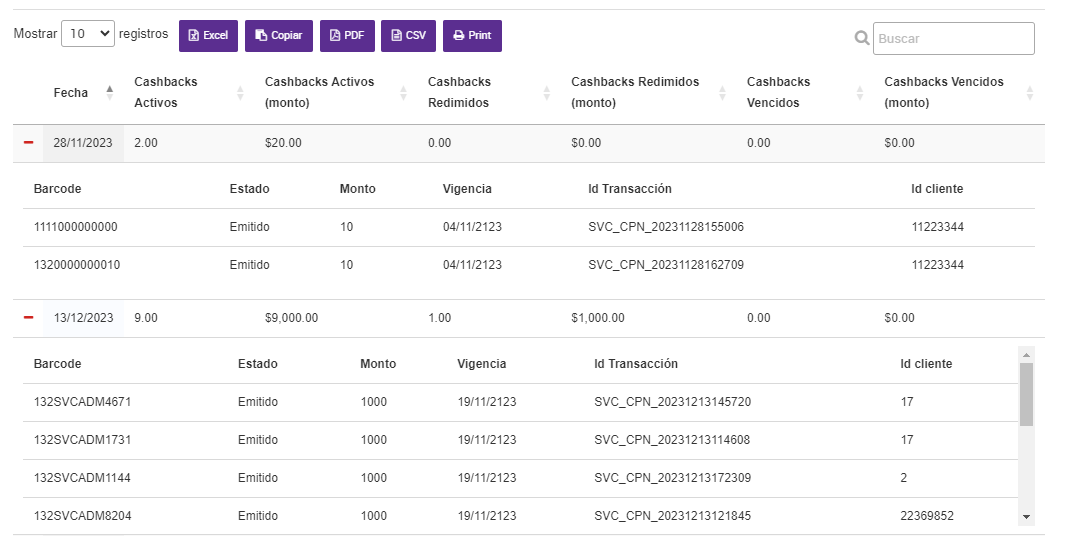Screen dimensions: 1072x536
Task: Type in the Buscar search field
Action: (953, 39)
